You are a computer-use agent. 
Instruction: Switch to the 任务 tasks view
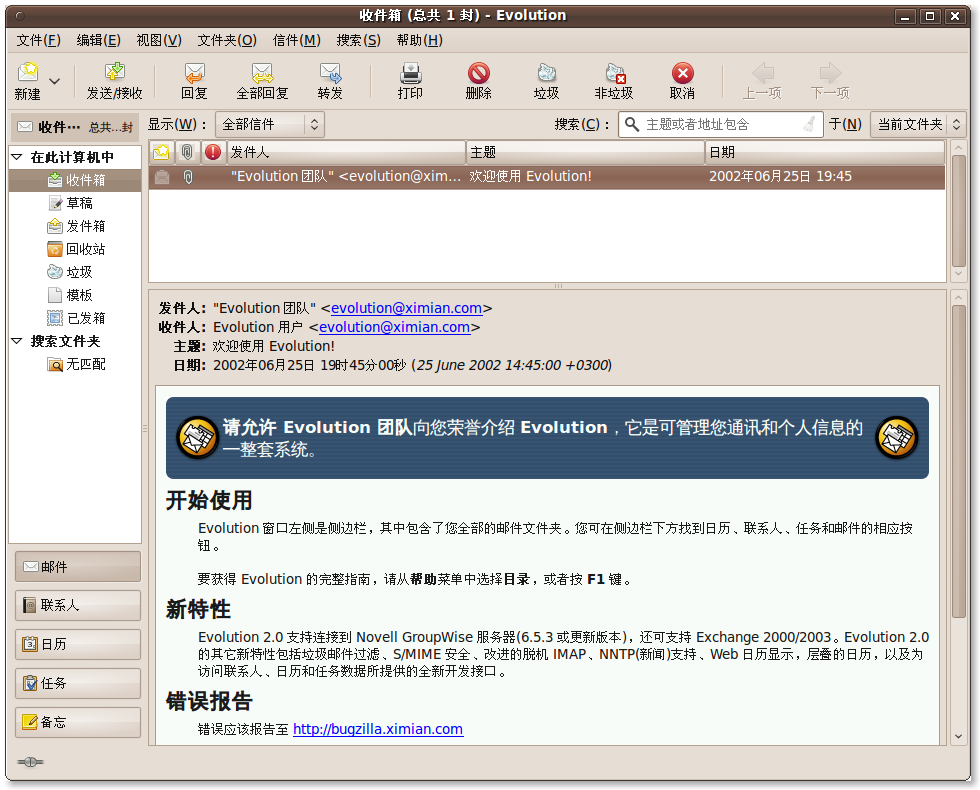(78, 683)
